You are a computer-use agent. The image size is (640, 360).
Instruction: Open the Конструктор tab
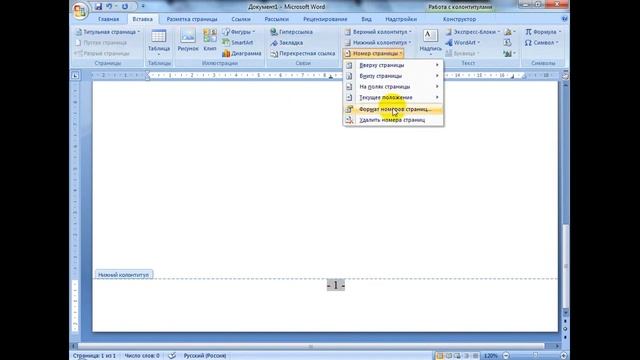[x=459, y=19]
